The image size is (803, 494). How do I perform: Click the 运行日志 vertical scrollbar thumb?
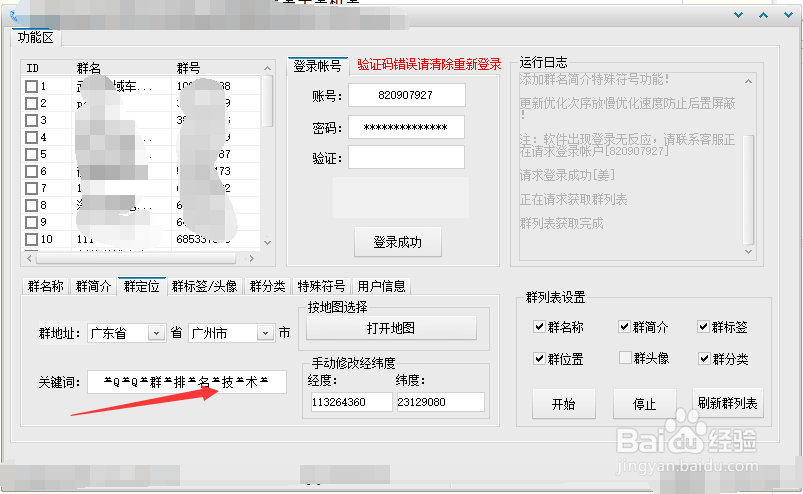(748, 189)
